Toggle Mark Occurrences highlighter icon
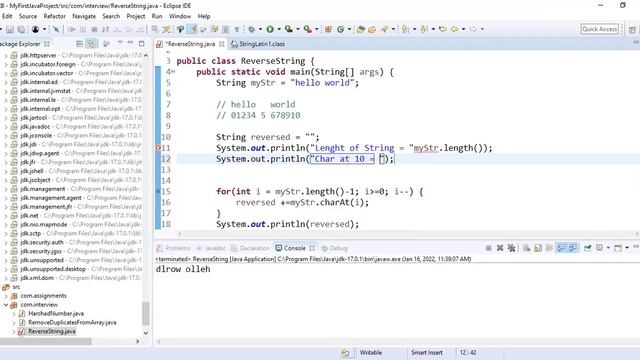Screen dimensions: 640x360 coord(192,29)
